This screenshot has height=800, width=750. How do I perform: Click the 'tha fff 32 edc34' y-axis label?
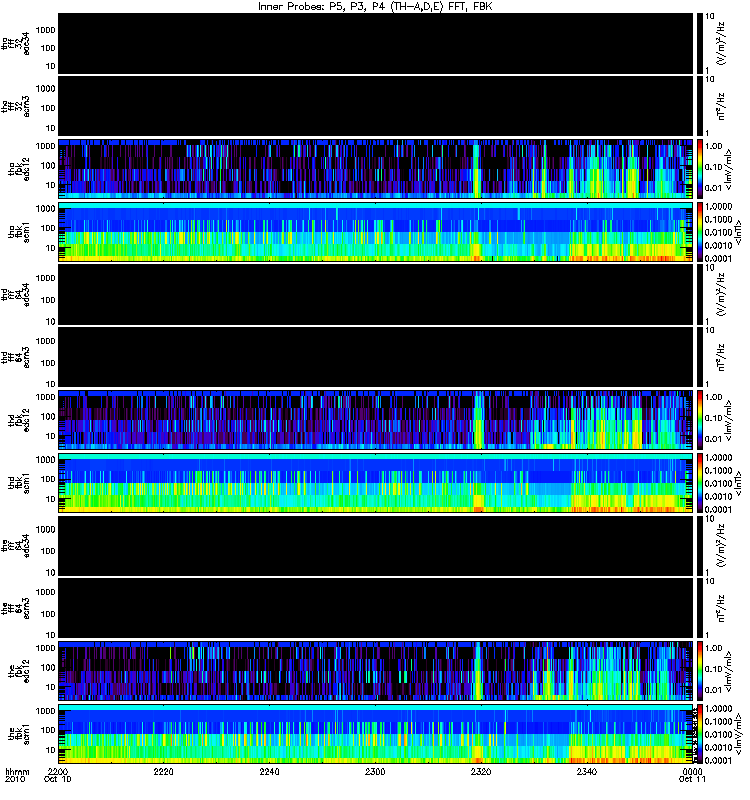(16, 44)
